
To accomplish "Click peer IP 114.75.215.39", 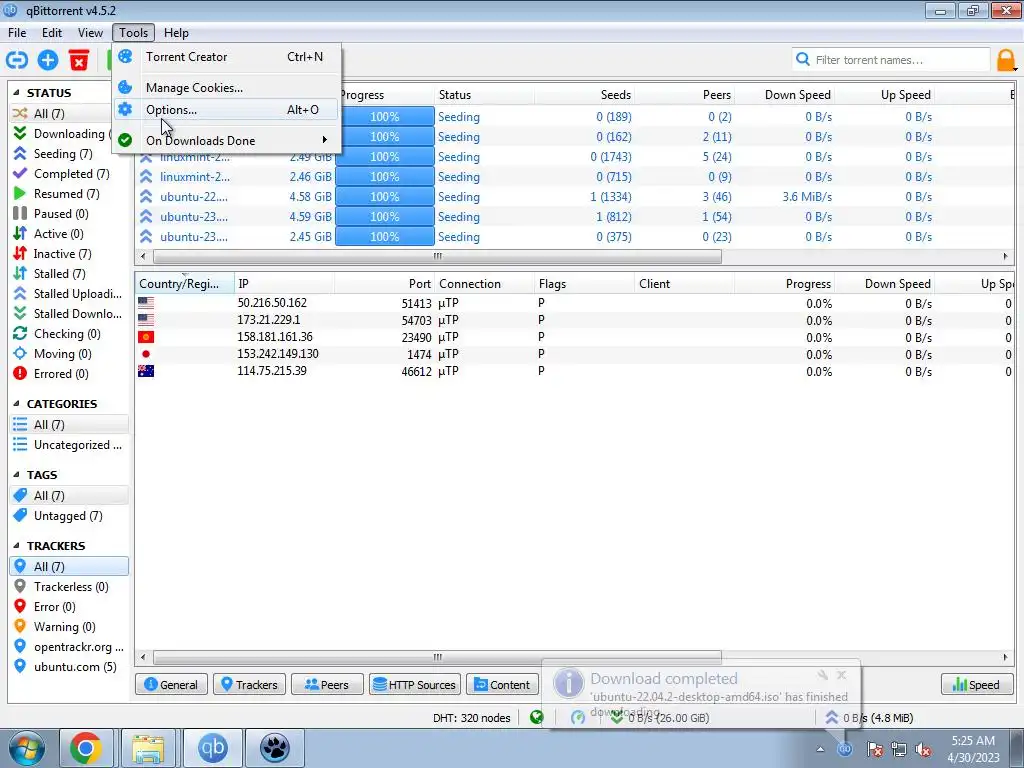I will coord(272,371).
